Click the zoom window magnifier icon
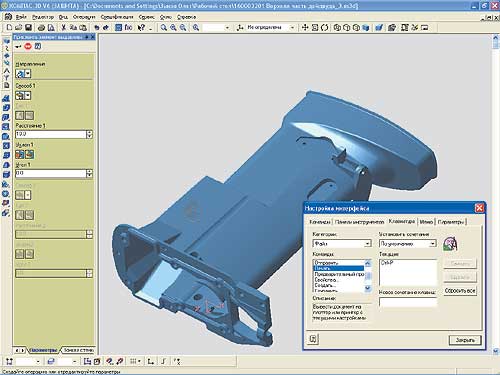500x375 pixels. tap(163, 28)
